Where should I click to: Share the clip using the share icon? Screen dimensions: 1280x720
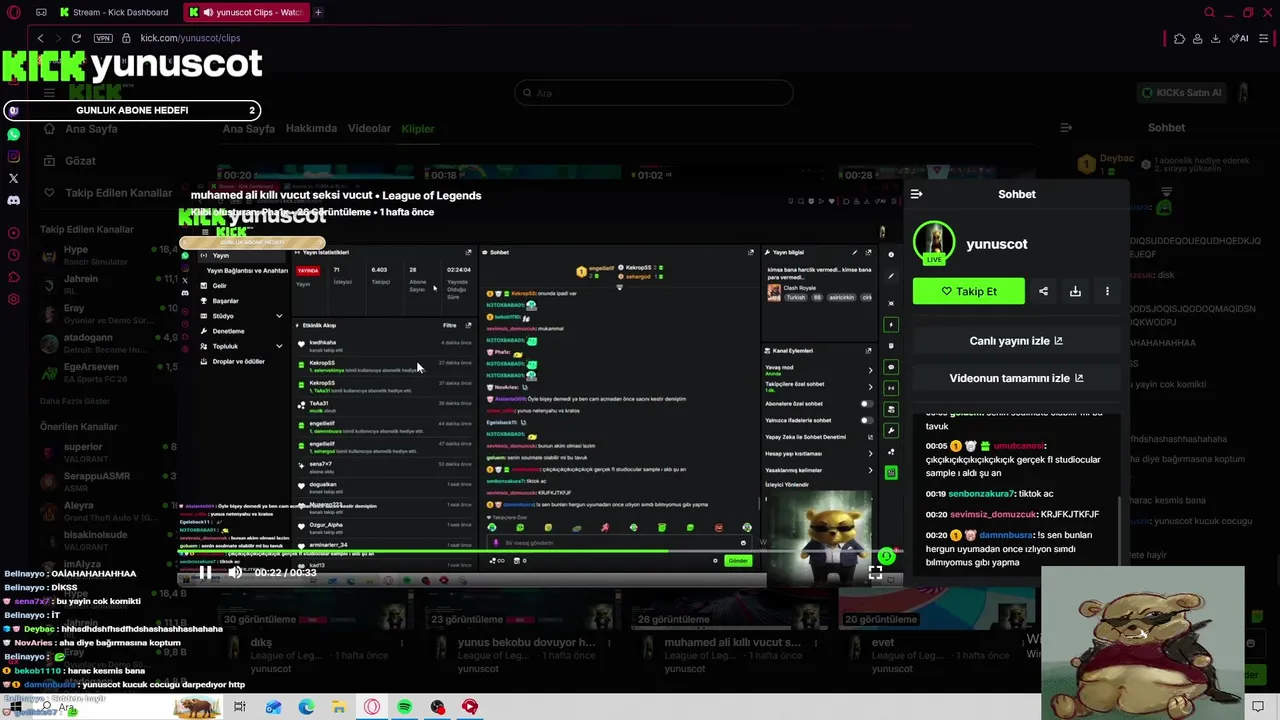pyautogui.click(x=1043, y=291)
